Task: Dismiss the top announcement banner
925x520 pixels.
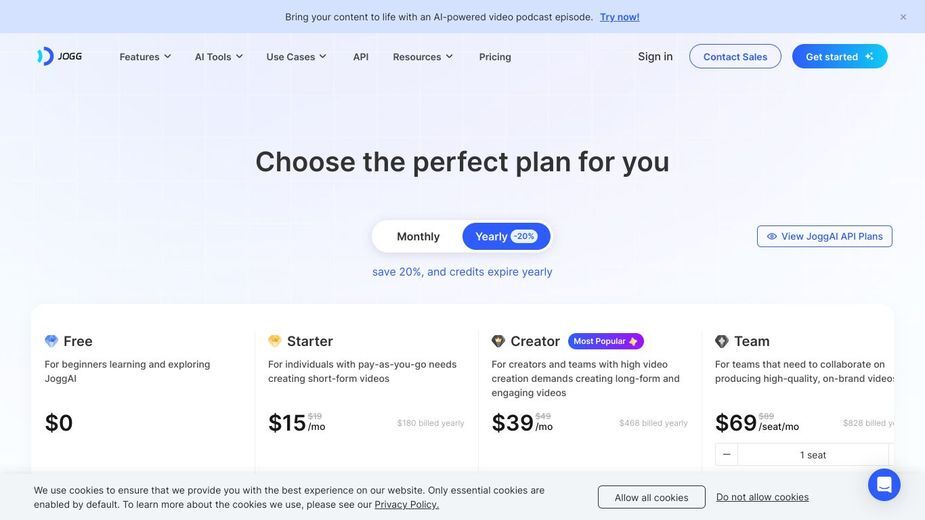Action: click(x=903, y=17)
